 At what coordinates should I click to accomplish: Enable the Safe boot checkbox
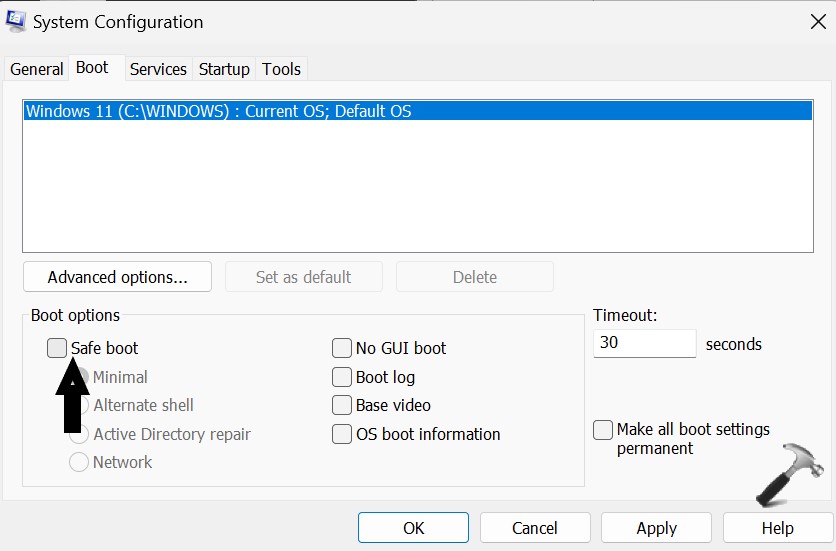click(x=57, y=348)
